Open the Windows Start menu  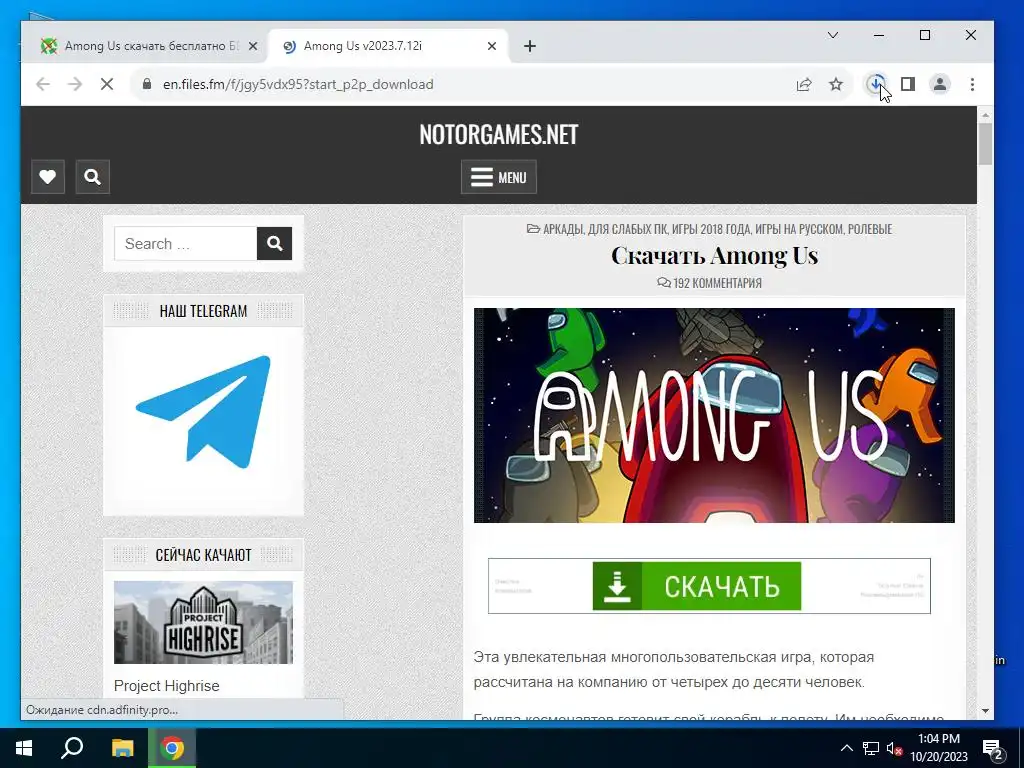tap(24, 748)
